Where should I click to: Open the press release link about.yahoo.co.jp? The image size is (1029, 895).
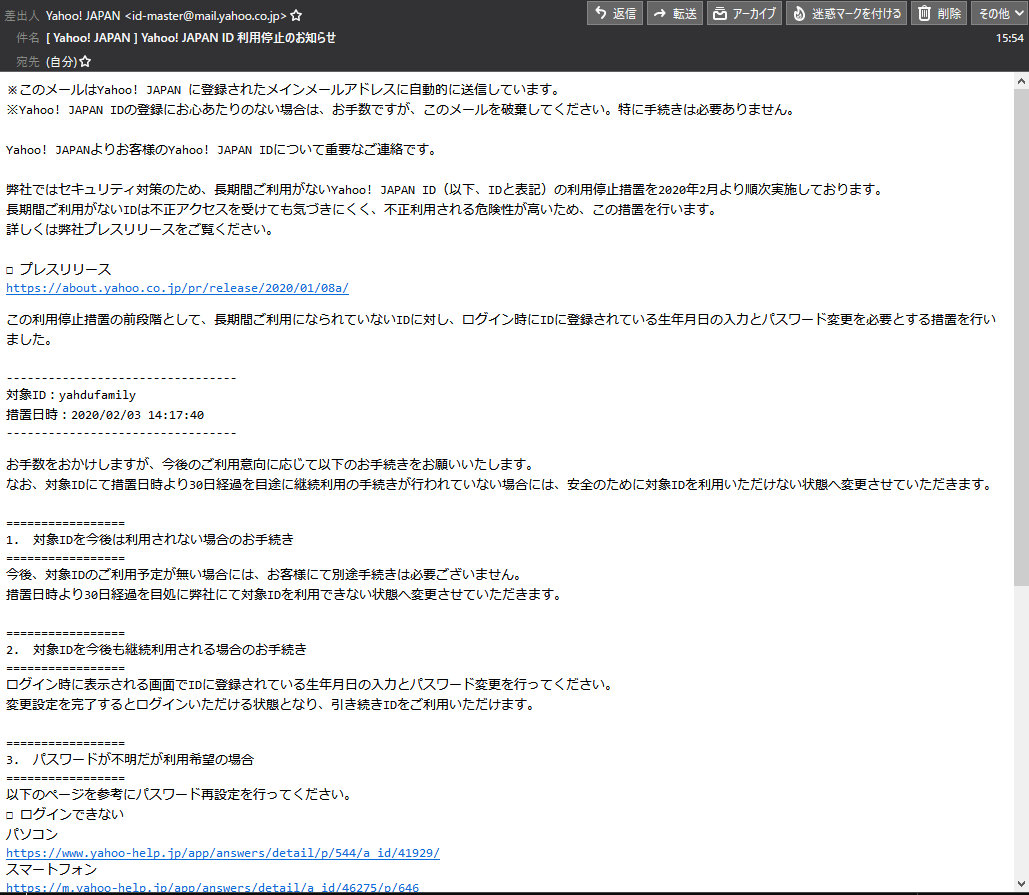(x=177, y=288)
